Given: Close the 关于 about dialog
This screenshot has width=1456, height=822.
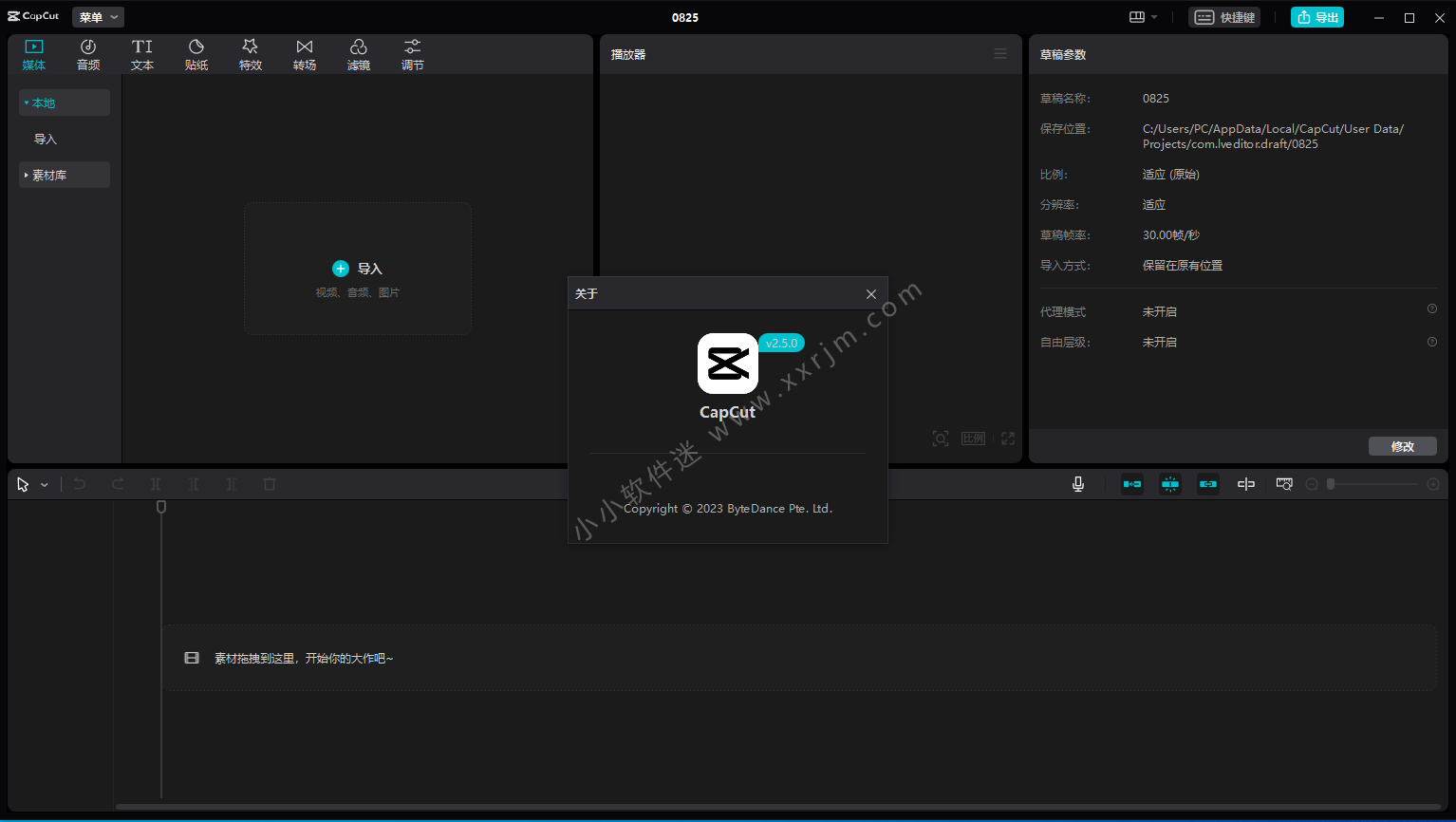Looking at the screenshot, I should coord(871,294).
